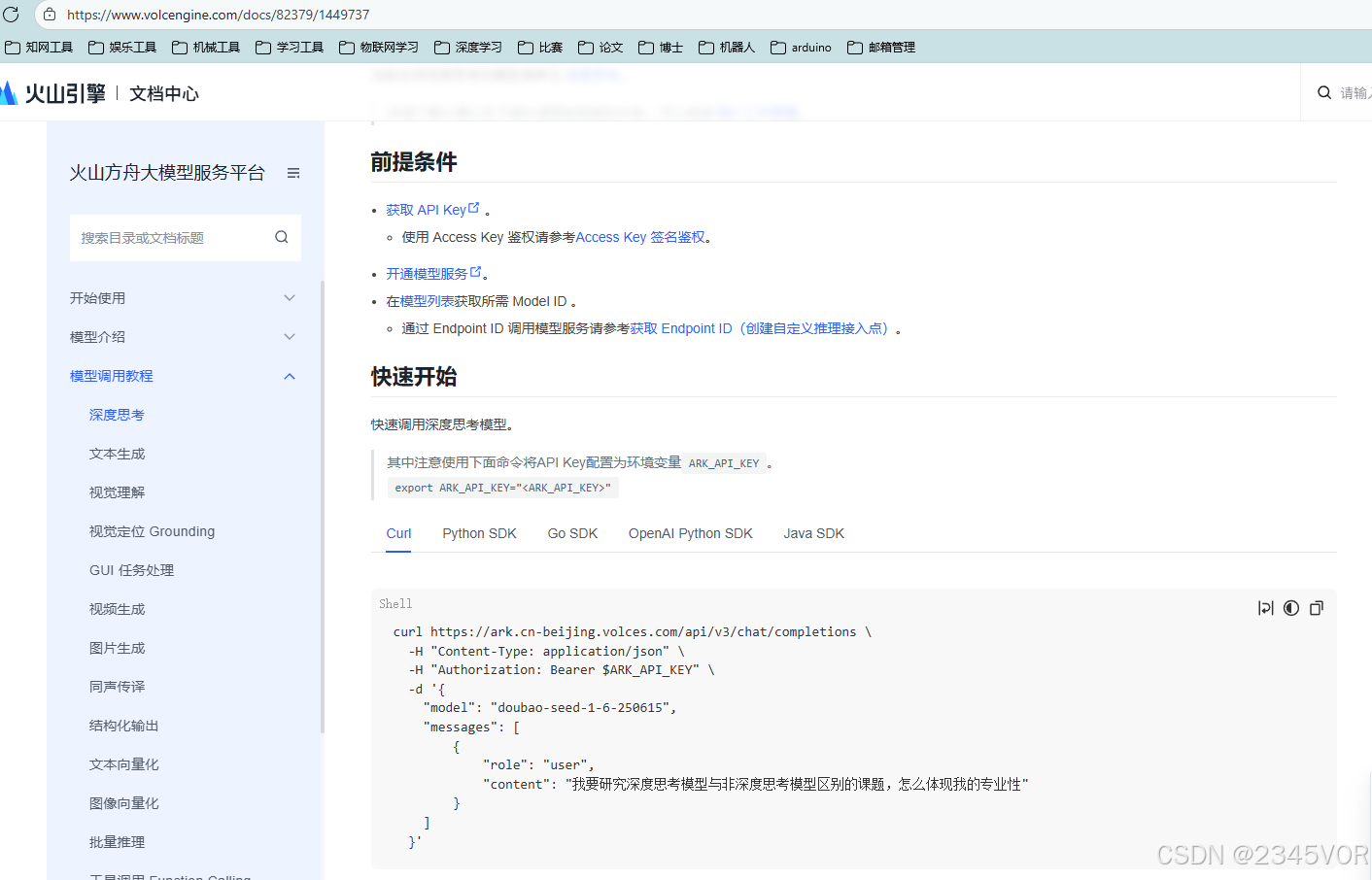The width and height of the screenshot is (1372, 880).
Task: Copy the Shell code block
Action: pos(1317,608)
